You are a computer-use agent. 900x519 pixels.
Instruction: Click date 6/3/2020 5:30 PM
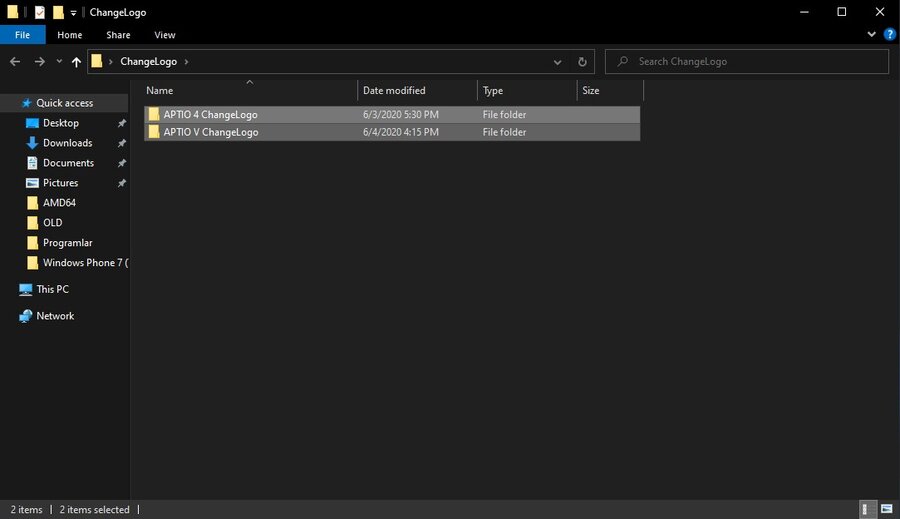pyautogui.click(x=401, y=114)
